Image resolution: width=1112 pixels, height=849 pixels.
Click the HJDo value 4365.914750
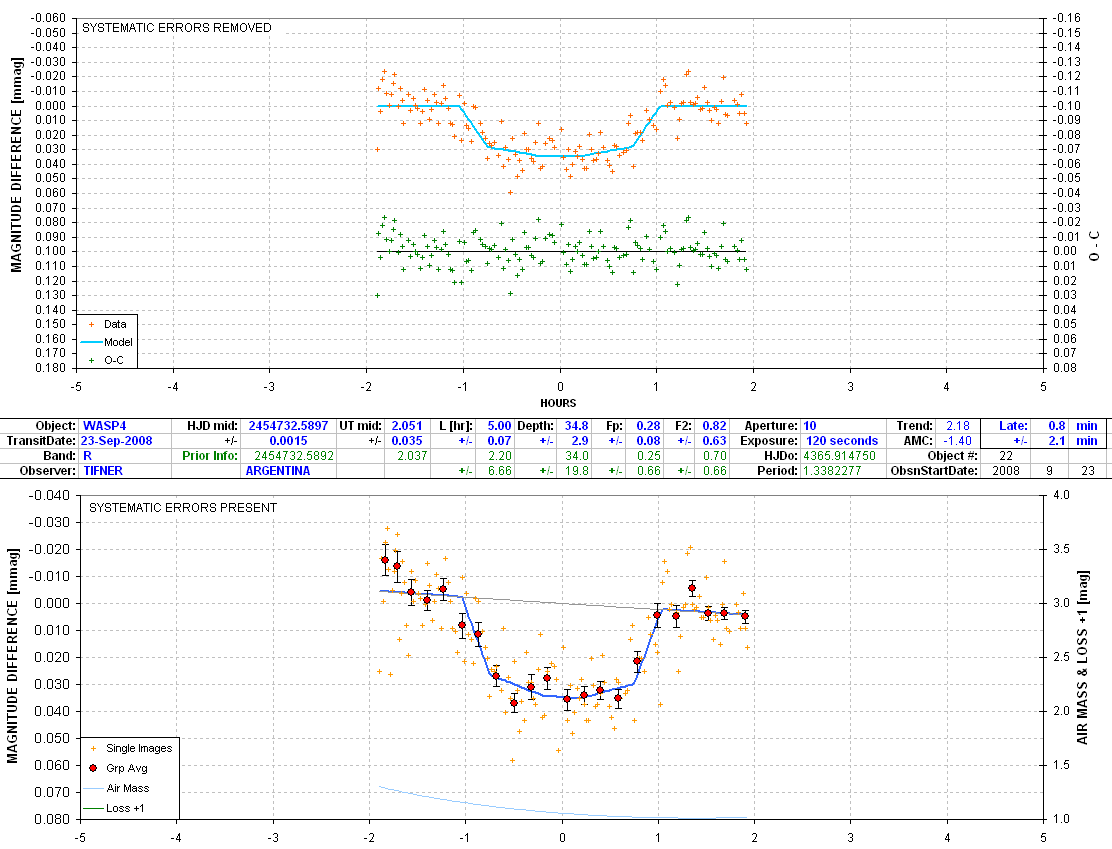[840, 456]
